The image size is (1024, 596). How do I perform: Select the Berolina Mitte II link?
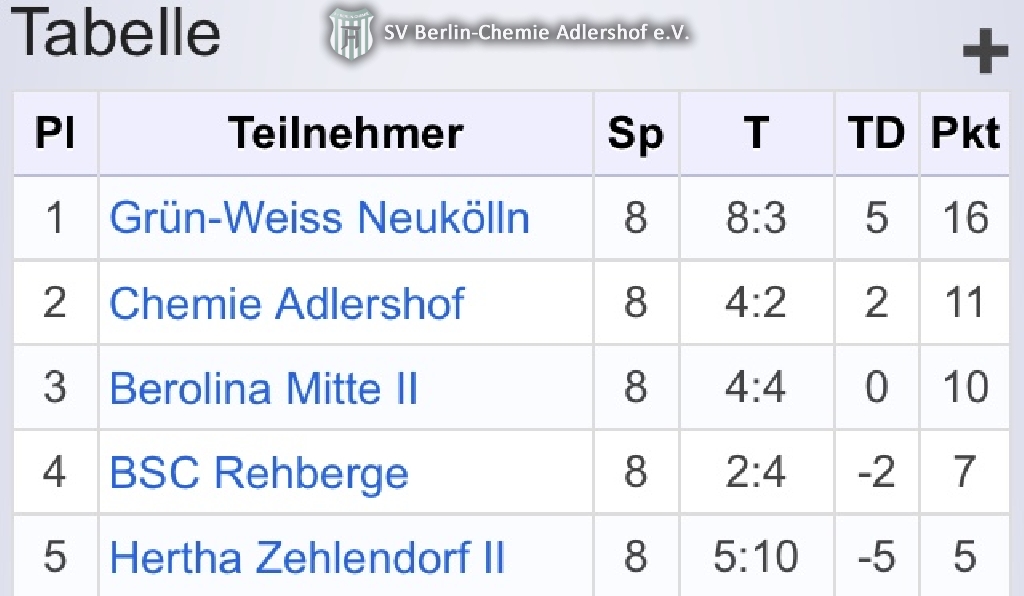[264, 388]
